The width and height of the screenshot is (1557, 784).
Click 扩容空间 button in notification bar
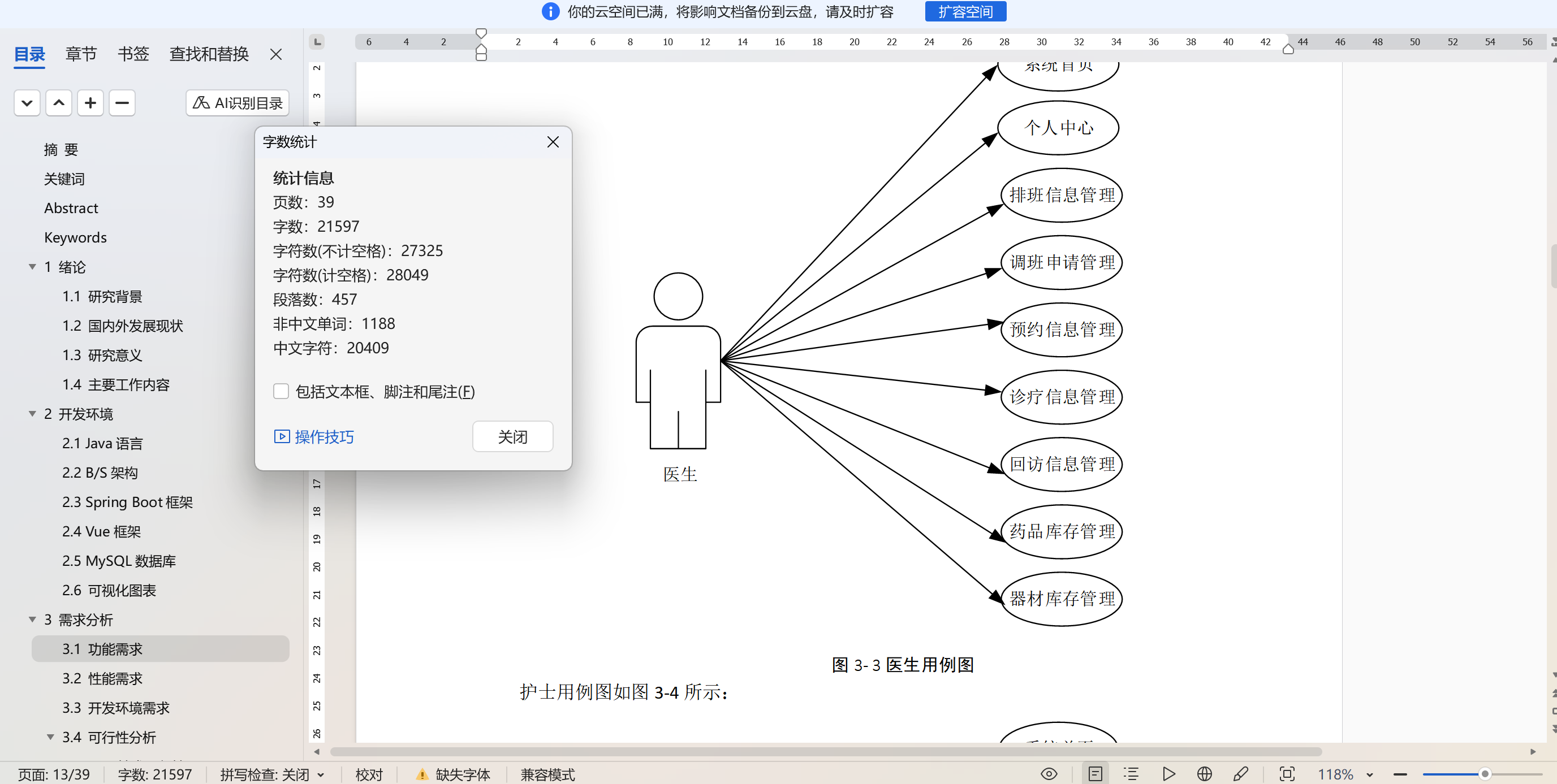(x=965, y=11)
